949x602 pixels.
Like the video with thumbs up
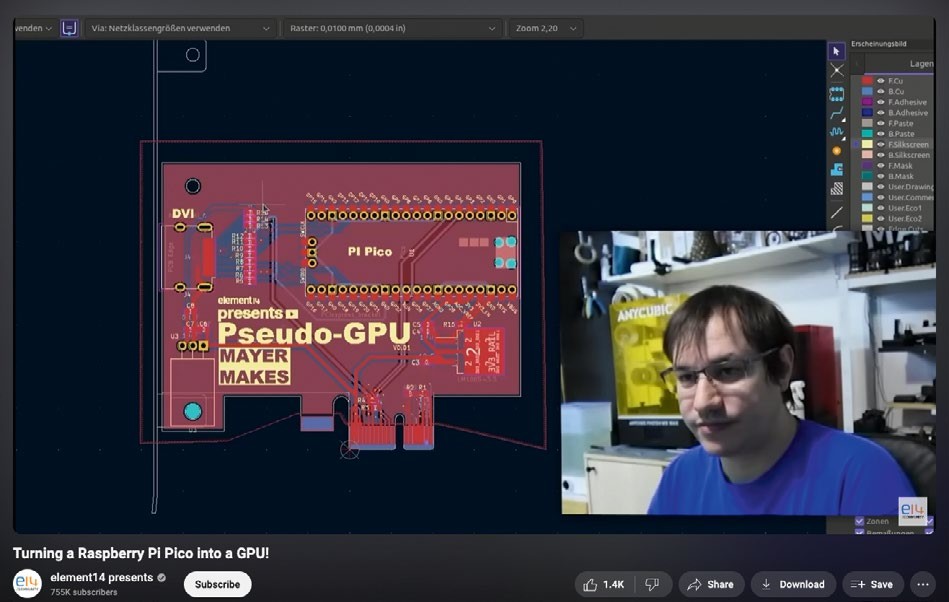604,584
